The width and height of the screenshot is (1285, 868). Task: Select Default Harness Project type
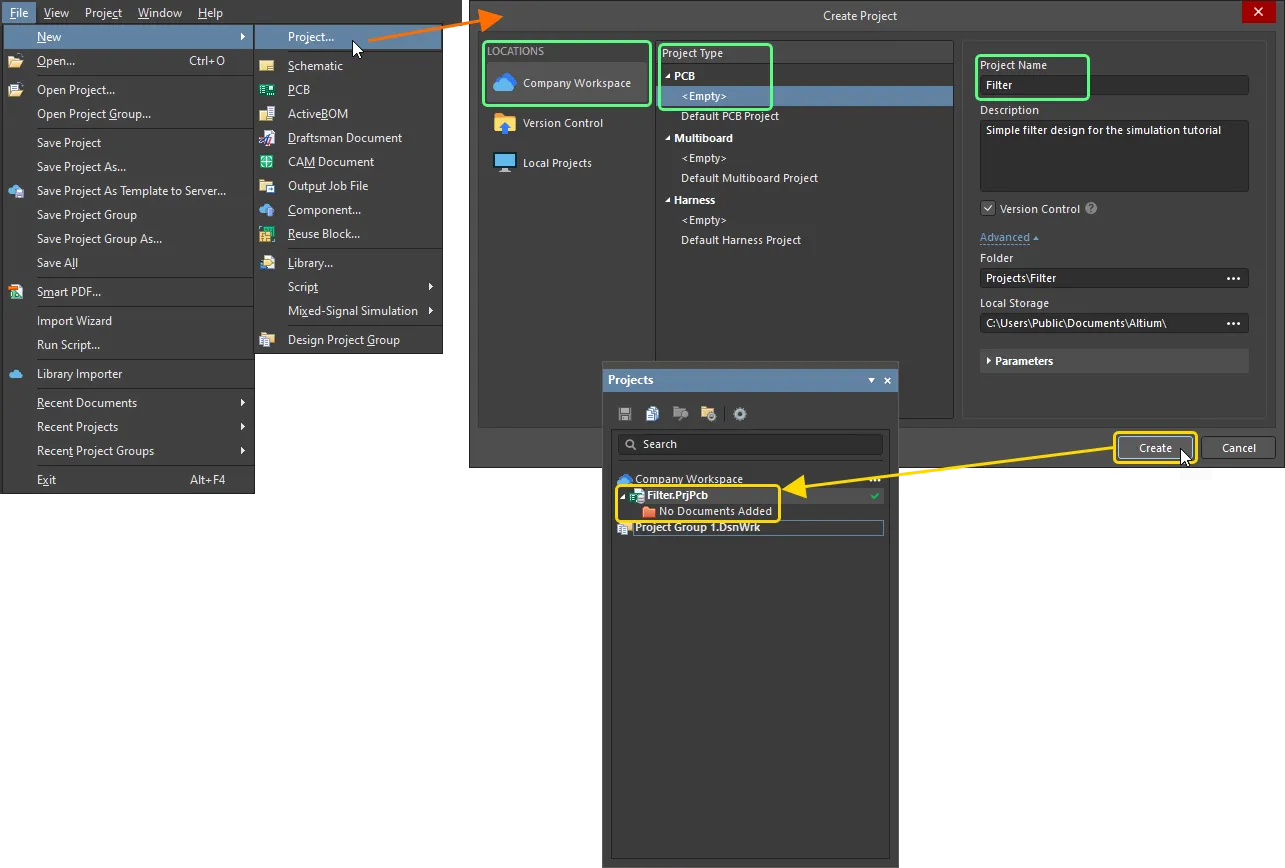tap(741, 240)
